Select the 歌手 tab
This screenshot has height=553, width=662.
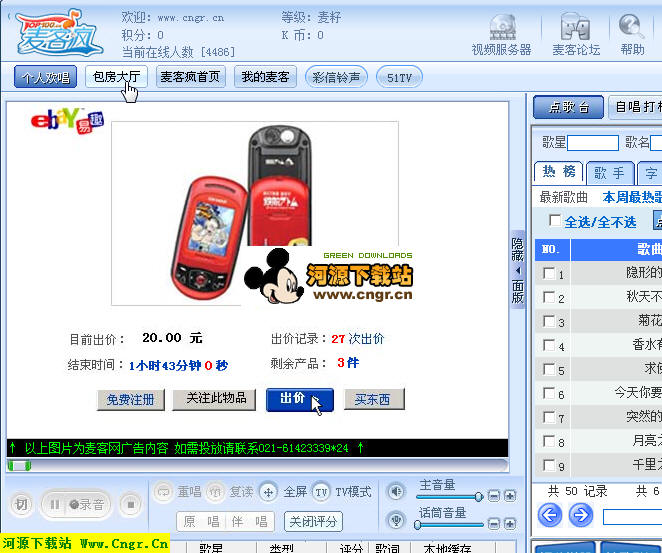point(610,172)
